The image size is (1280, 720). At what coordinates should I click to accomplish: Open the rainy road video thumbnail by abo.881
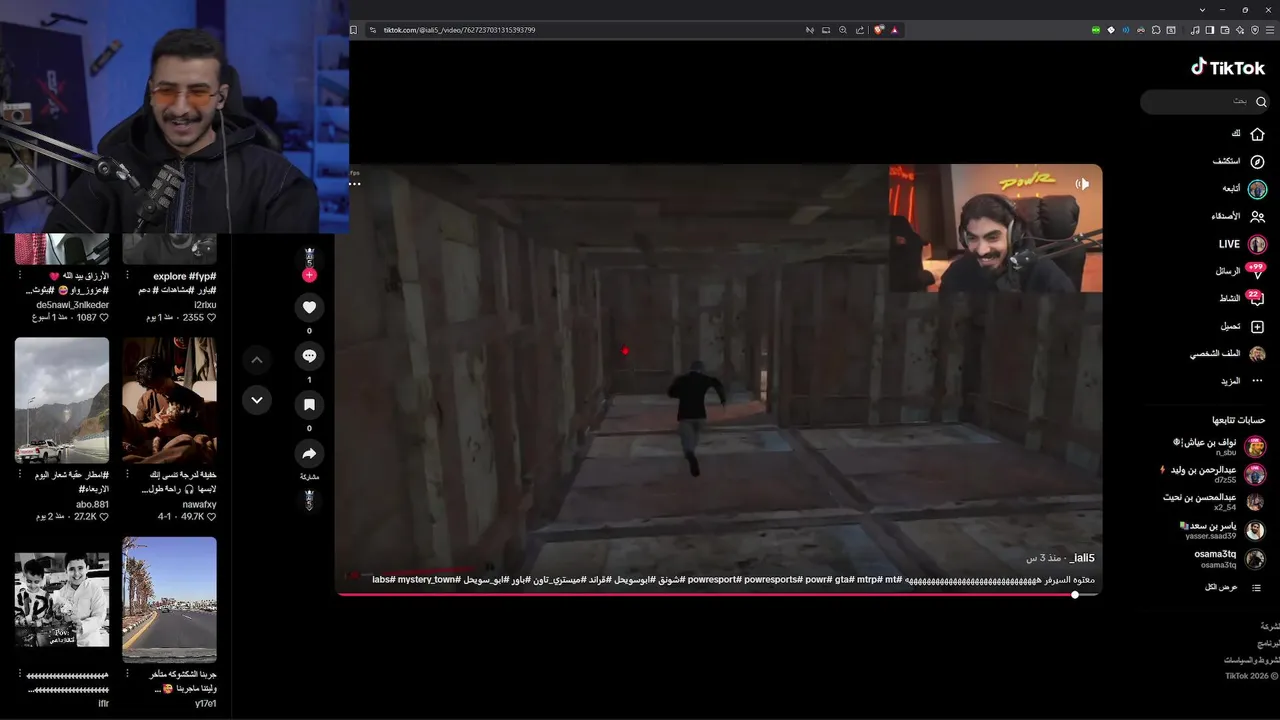(x=62, y=400)
